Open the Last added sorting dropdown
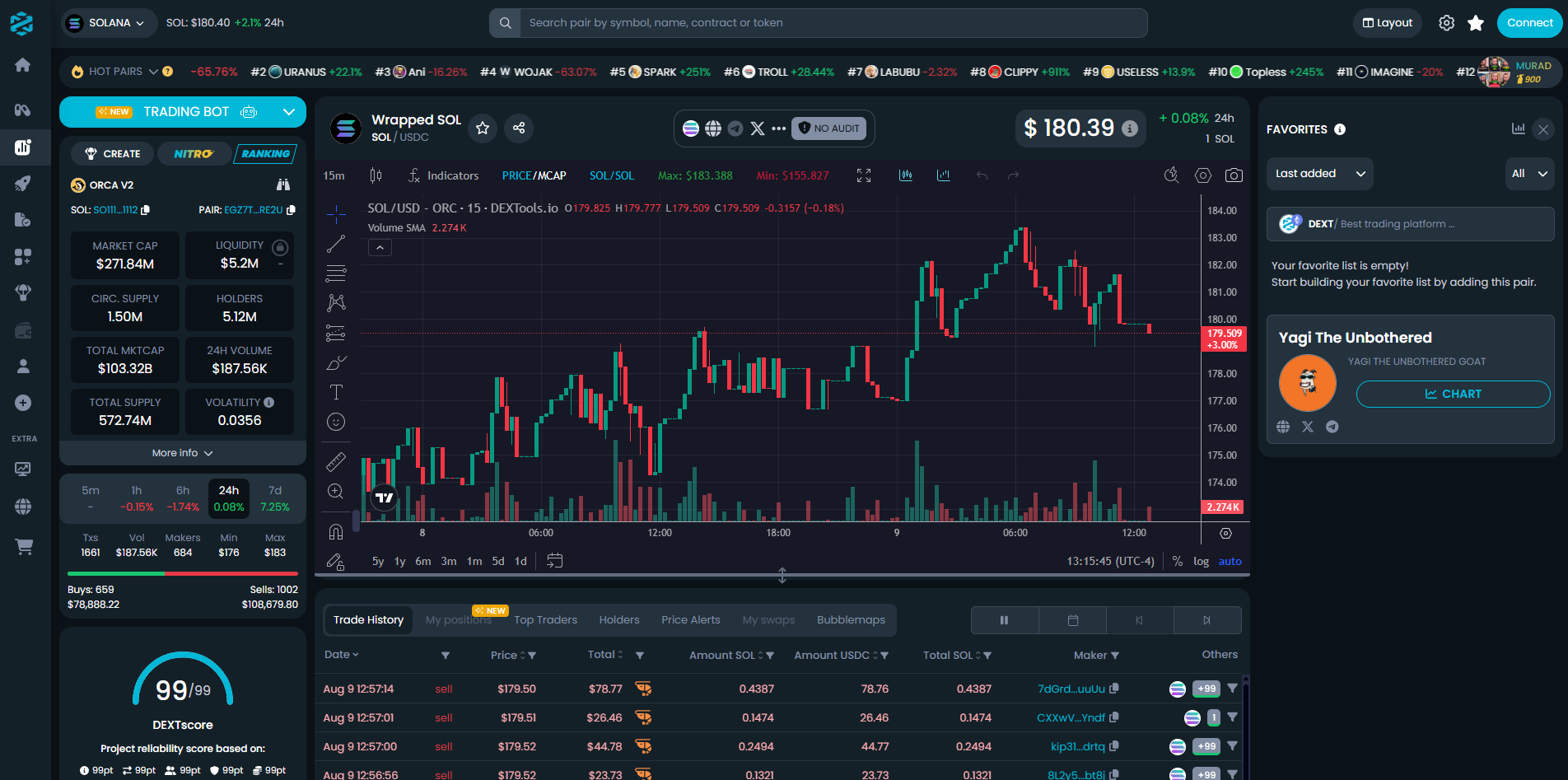The image size is (1568, 780). [1319, 174]
